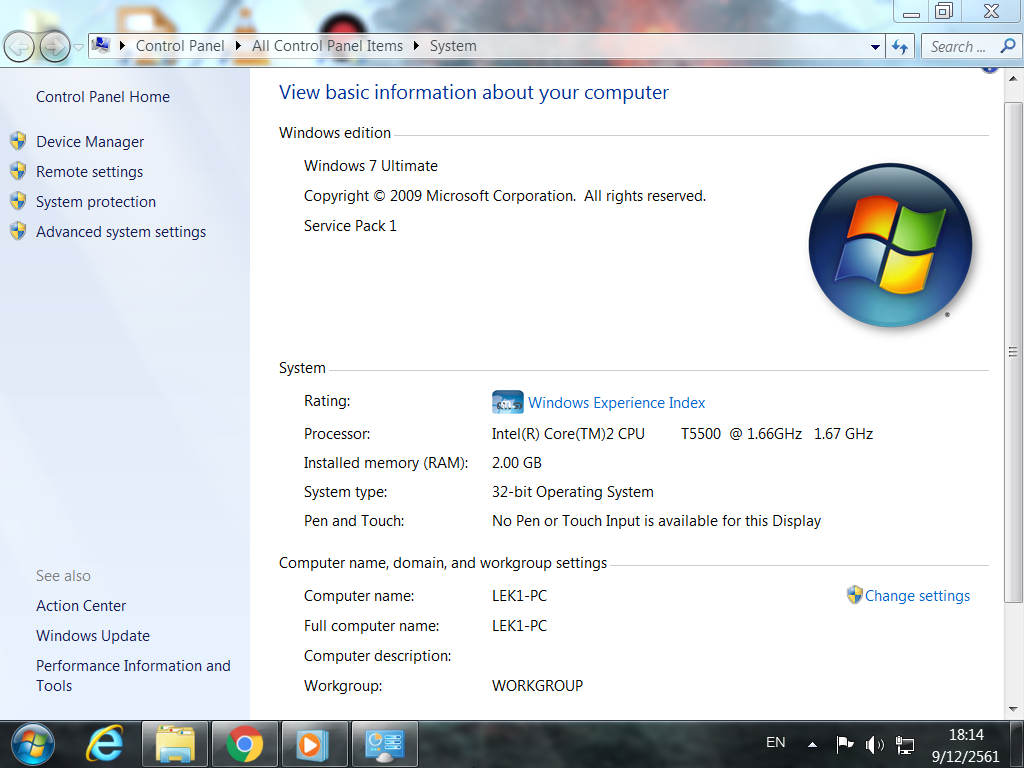Open Action Center link
Viewport: 1024px width, 768px height.
81,606
